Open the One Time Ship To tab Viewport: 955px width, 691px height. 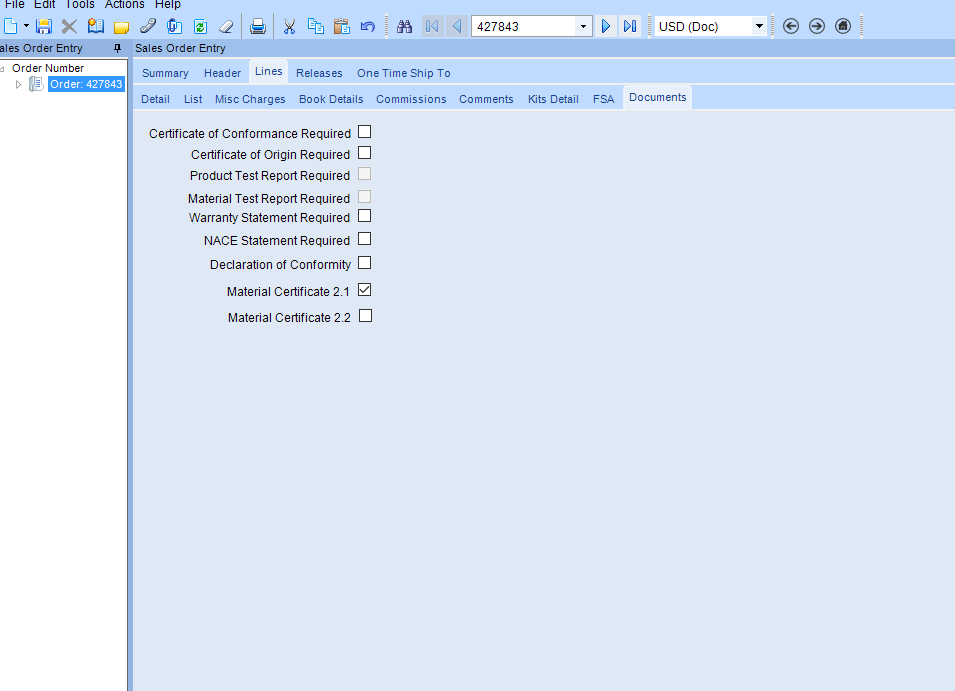coord(404,73)
